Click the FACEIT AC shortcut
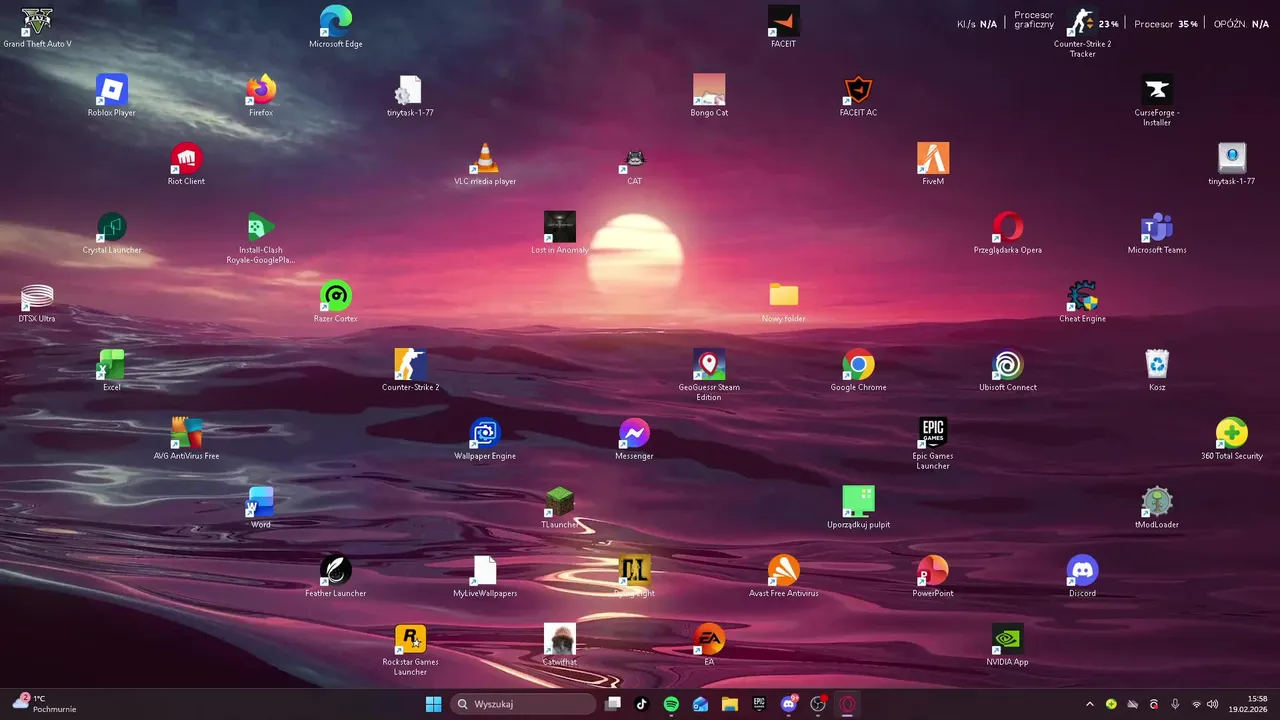 pyautogui.click(x=858, y=95)
